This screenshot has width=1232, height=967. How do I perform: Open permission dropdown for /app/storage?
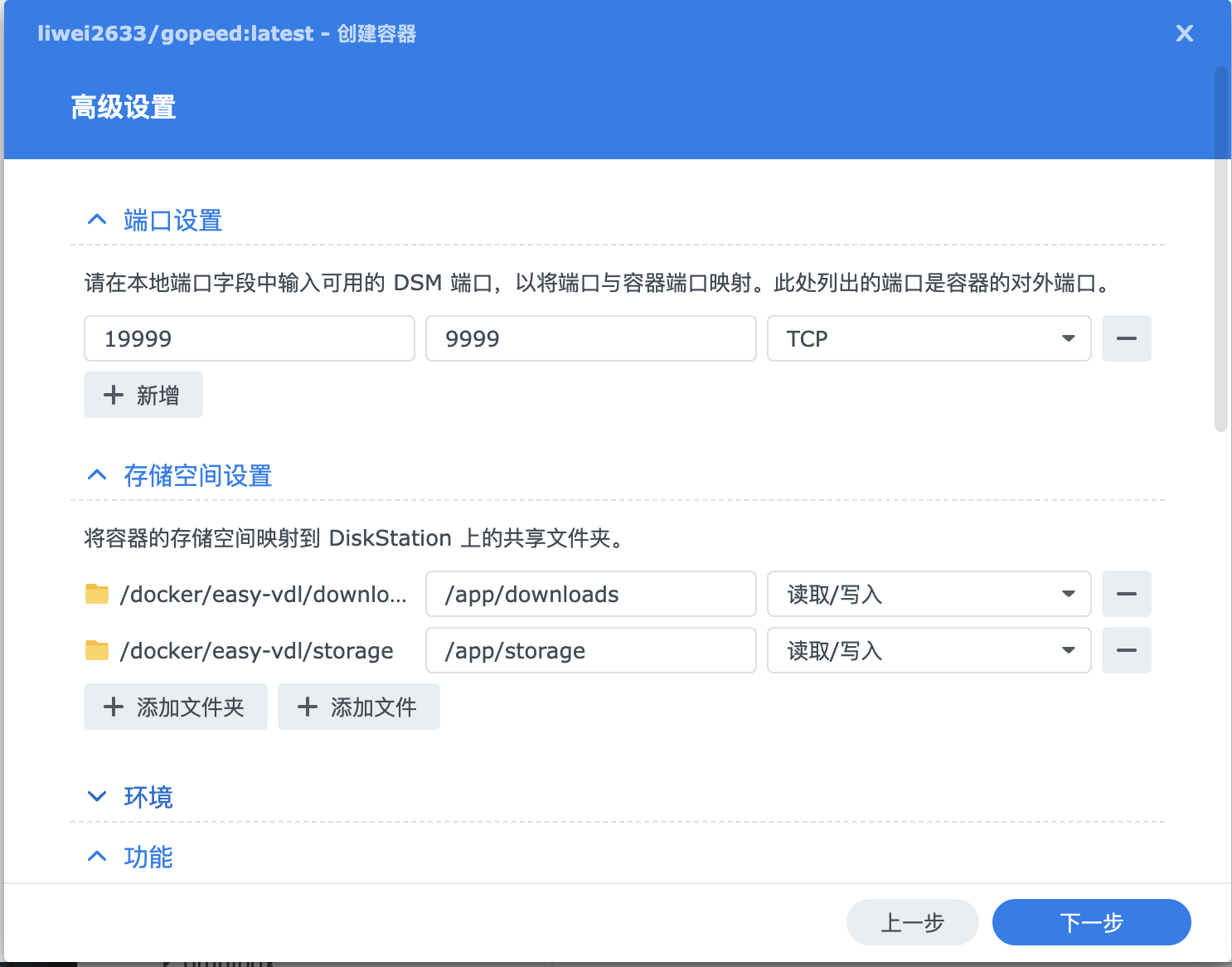(x=928, y=650)
